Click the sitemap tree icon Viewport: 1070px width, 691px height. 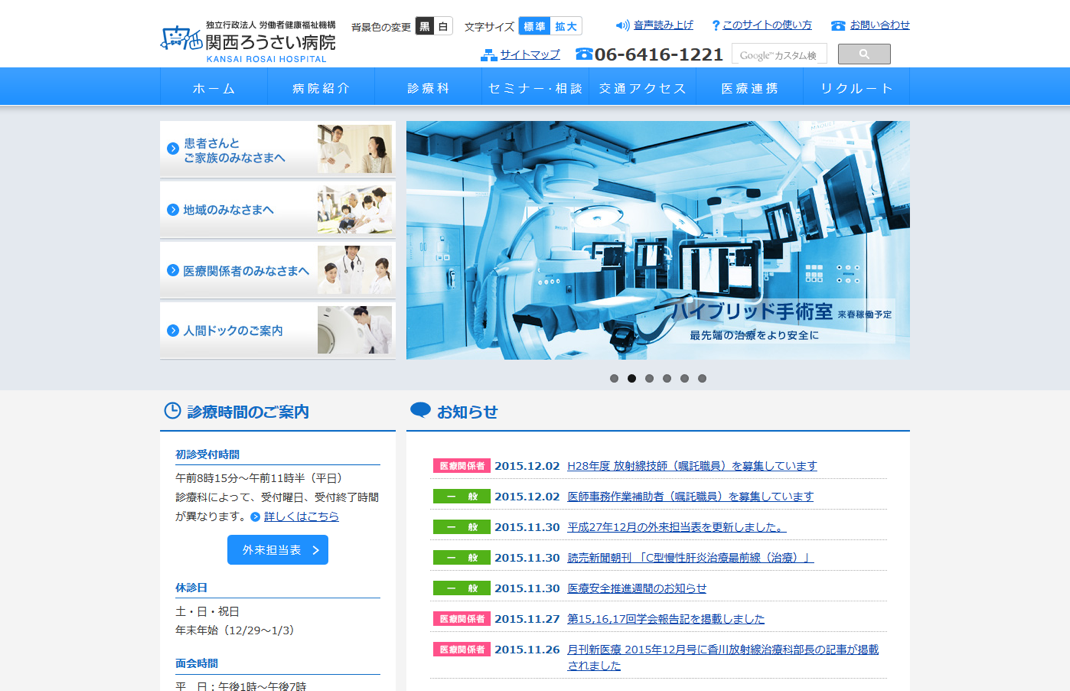click(x=489, y=55)
